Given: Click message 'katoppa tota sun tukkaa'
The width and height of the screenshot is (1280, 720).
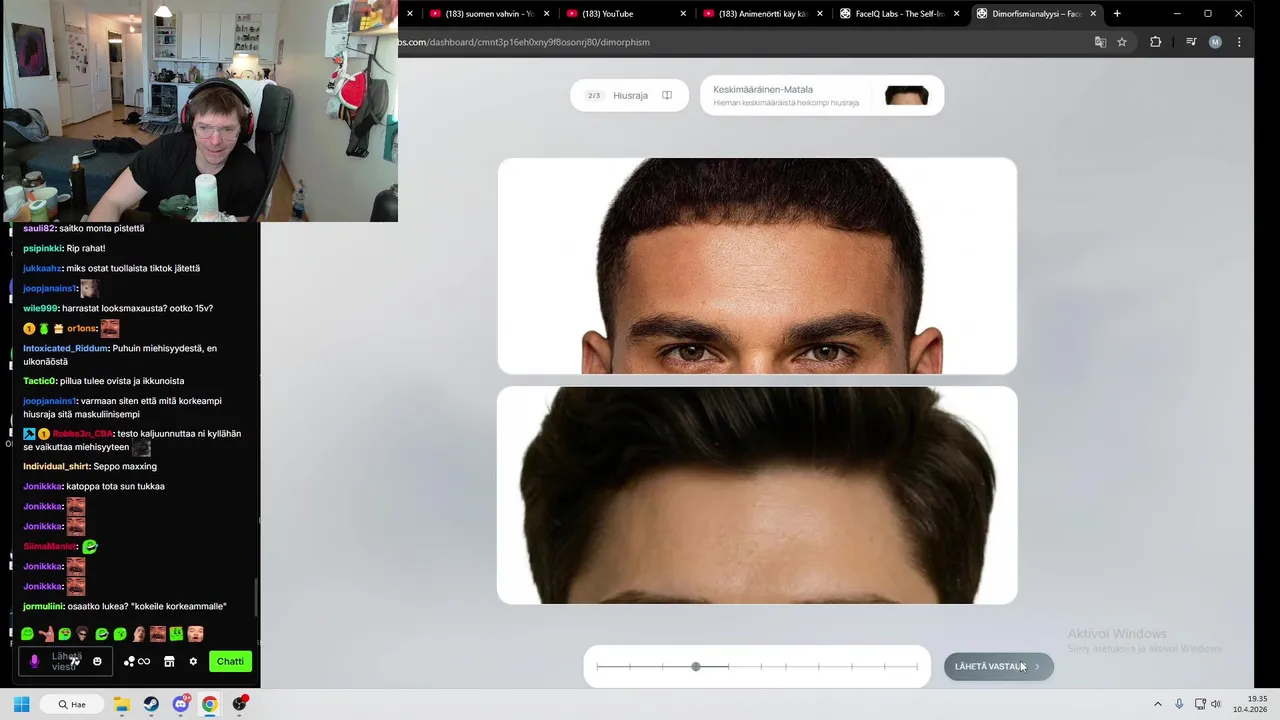Looking at the screenshot, I should (115, 486).
